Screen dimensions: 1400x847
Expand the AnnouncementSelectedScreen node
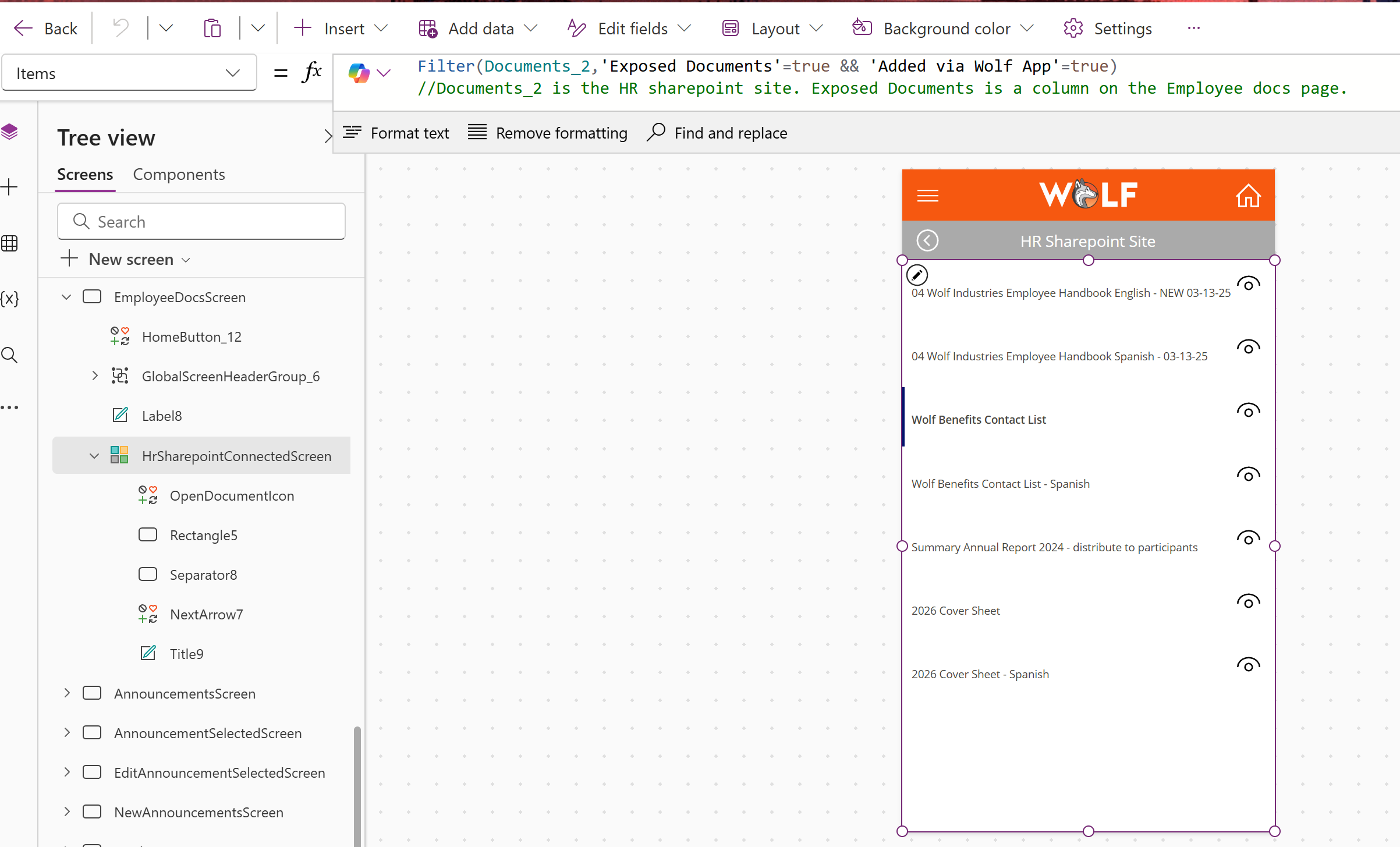[x=66, y=732]
